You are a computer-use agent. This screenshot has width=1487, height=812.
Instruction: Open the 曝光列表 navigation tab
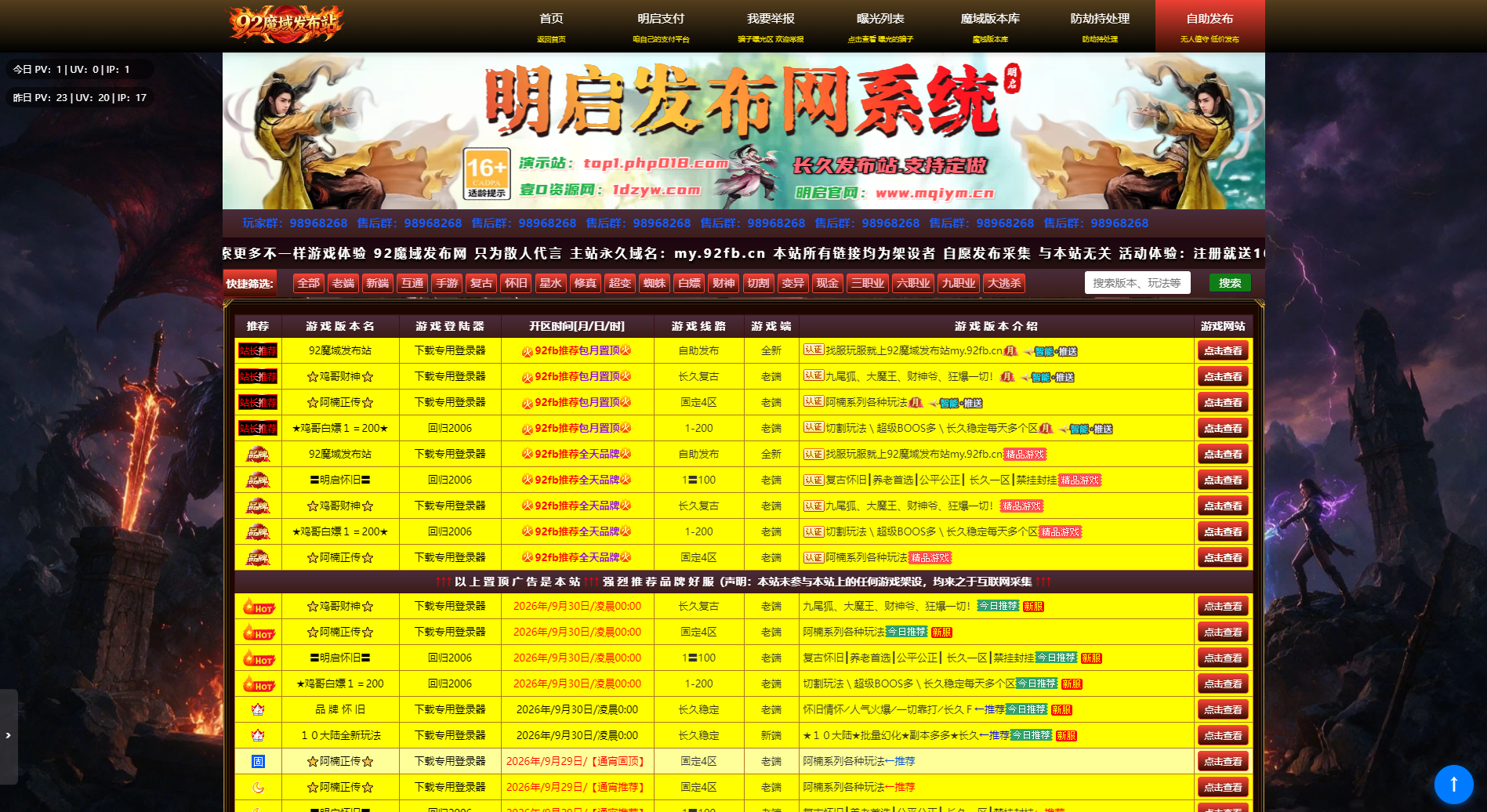880,26
